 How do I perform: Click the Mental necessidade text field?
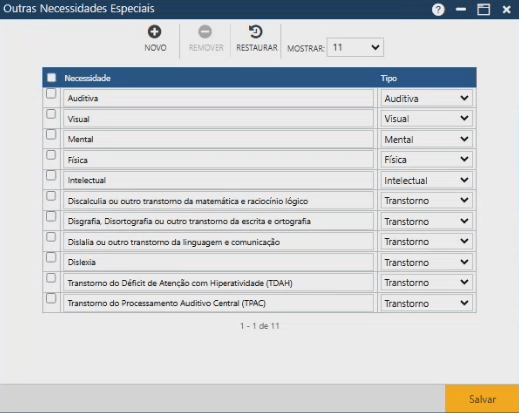click(x=218, y=139)
